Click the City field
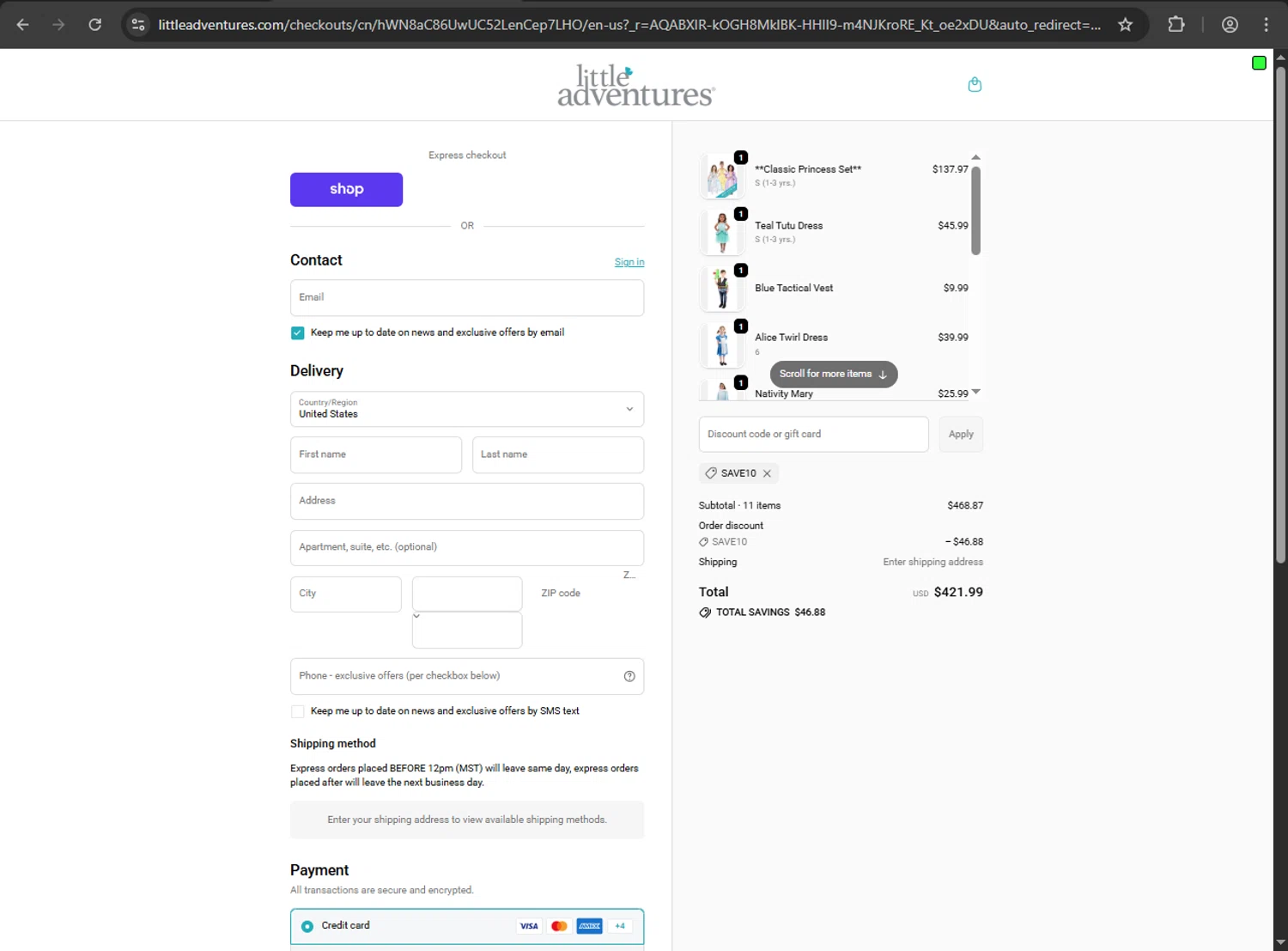 (x=346, y=594)
